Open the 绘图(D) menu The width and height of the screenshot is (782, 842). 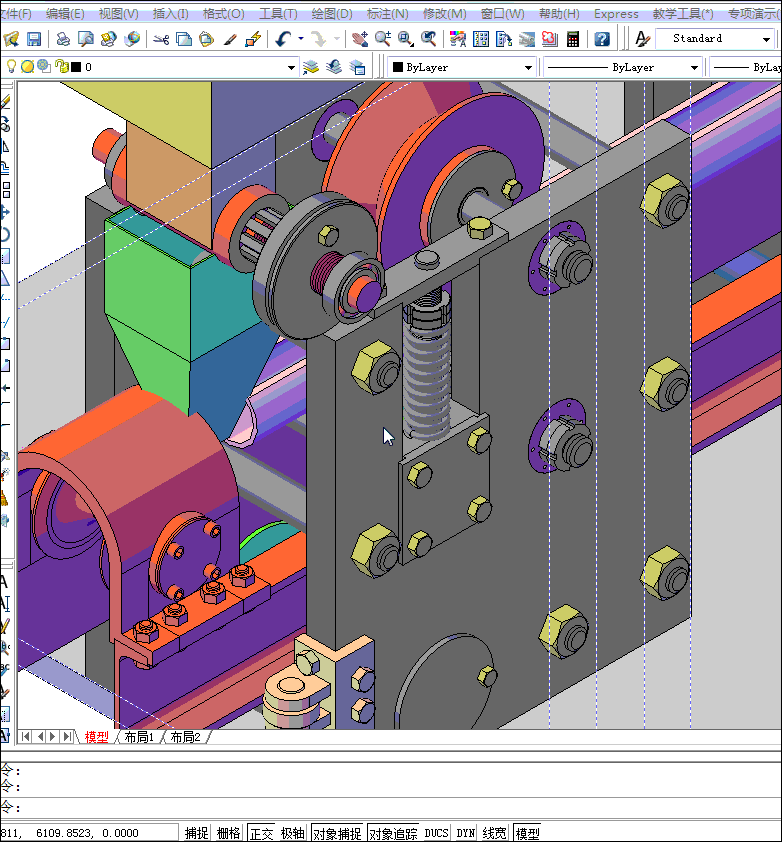point(332,13)
